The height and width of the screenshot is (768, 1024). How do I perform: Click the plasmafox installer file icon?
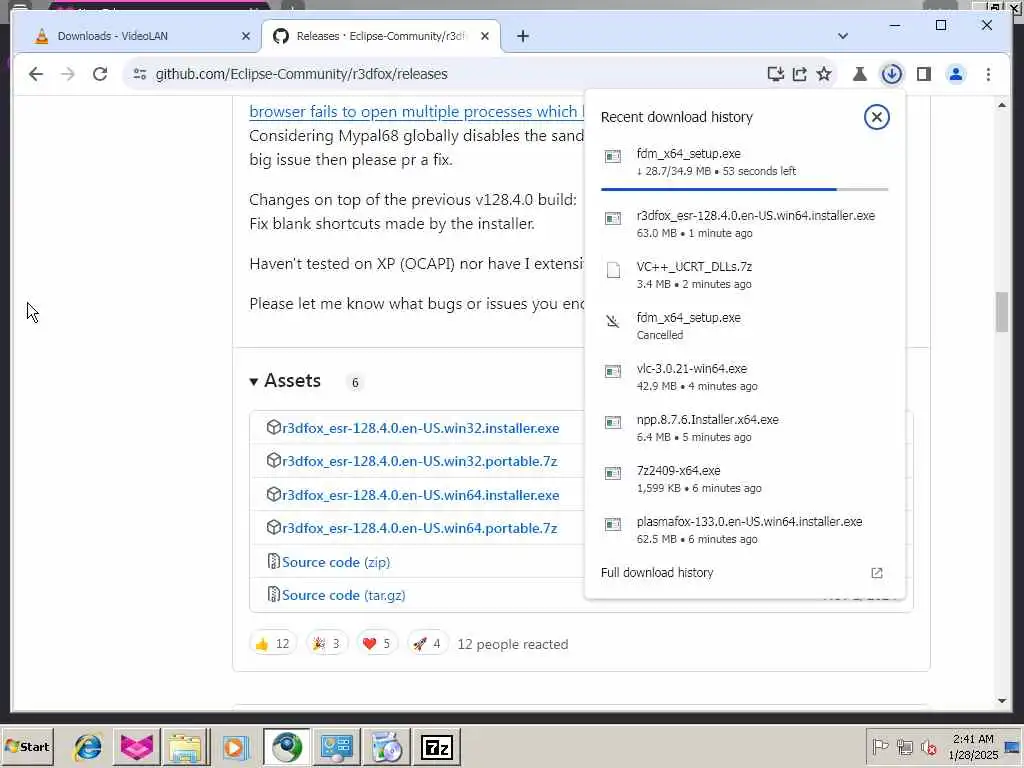(x=613, y=524)
